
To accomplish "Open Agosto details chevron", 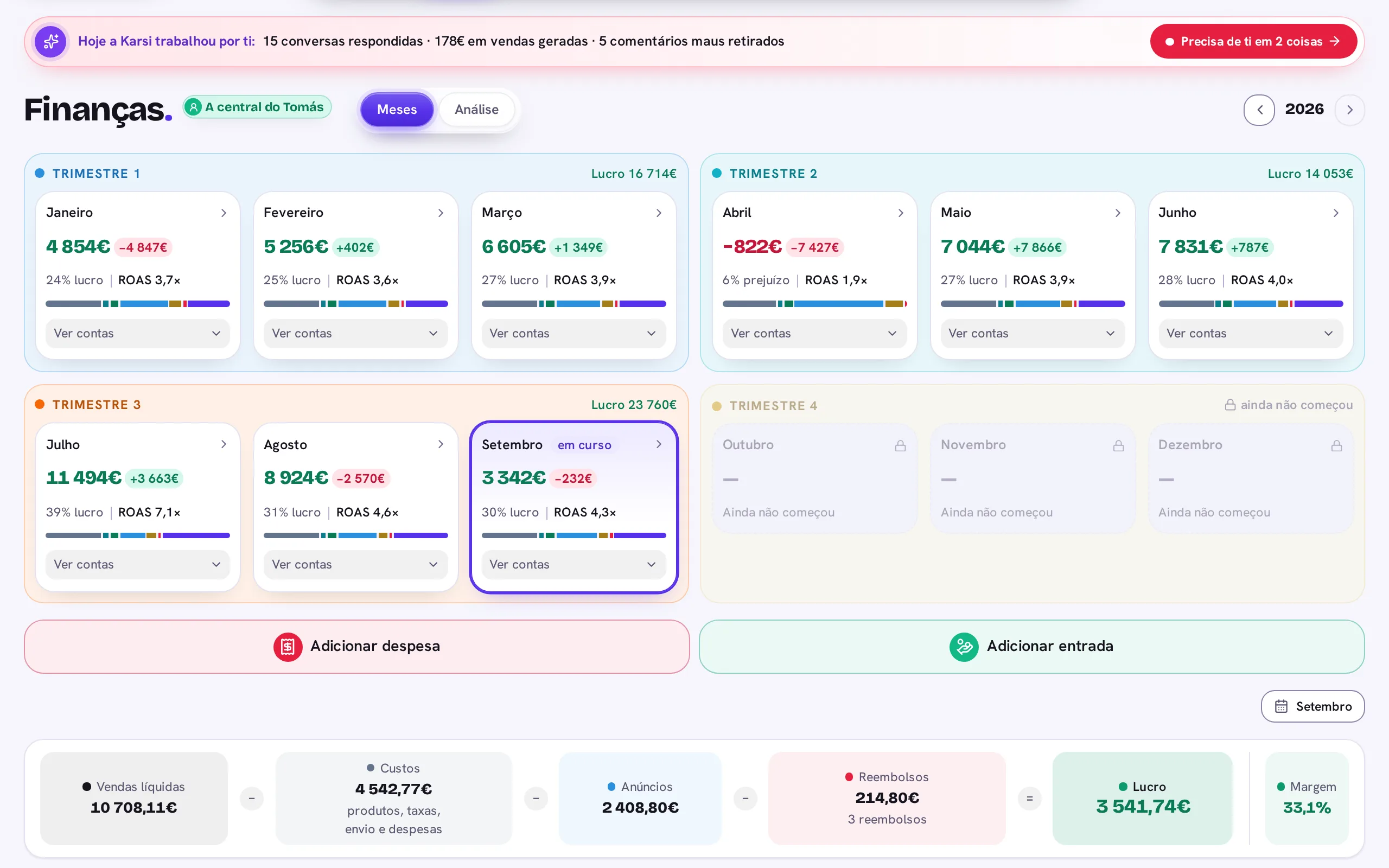I will coord(441,444).
